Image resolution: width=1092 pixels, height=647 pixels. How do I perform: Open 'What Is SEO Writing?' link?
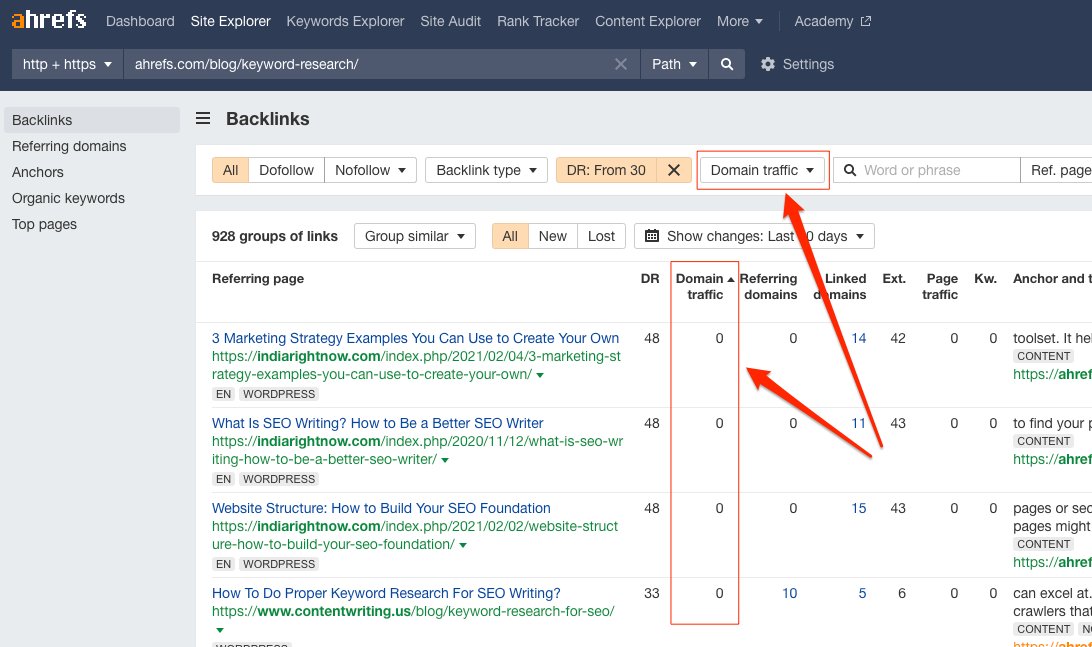click(x=377, y=423)
